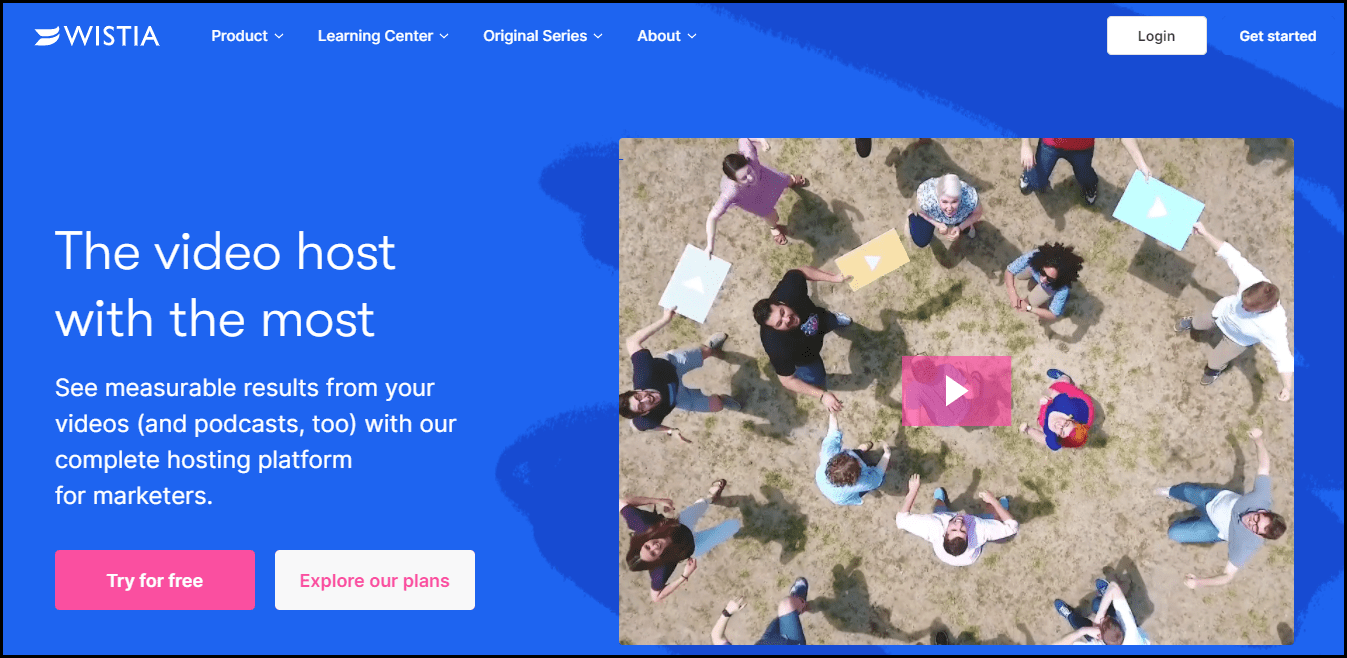Click the Explore our plans button
Screen dimensions: 1347x658
(375, 580)
